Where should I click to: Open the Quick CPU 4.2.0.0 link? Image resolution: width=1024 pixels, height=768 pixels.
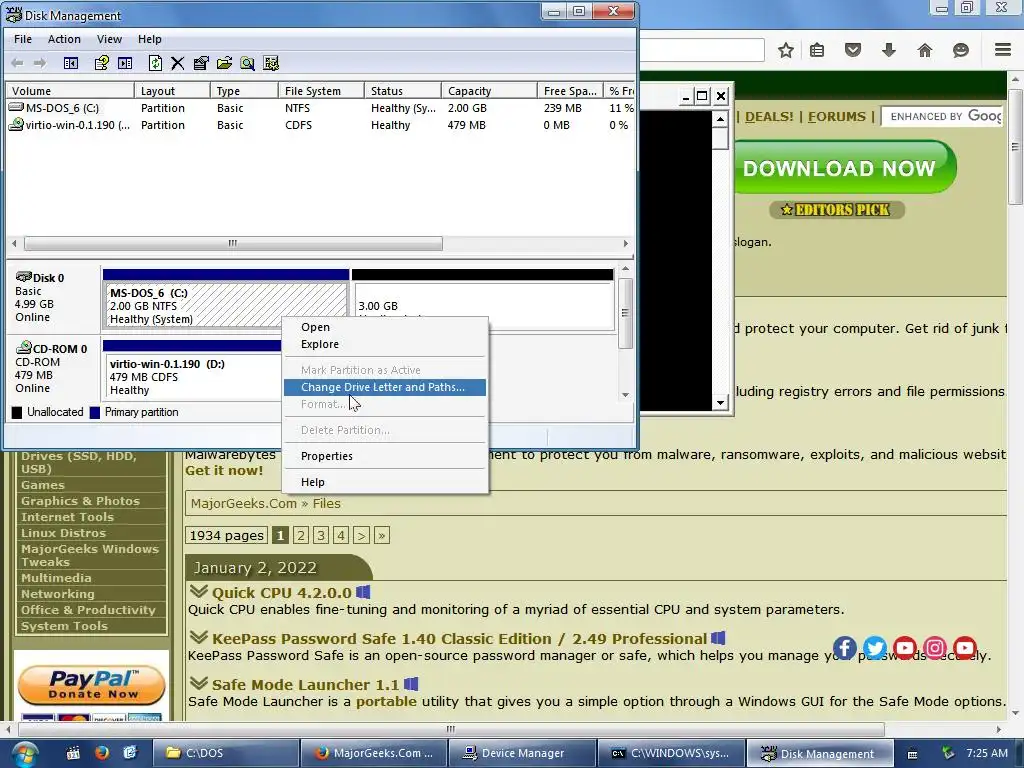pyautogui.click(x=281, y=593)
